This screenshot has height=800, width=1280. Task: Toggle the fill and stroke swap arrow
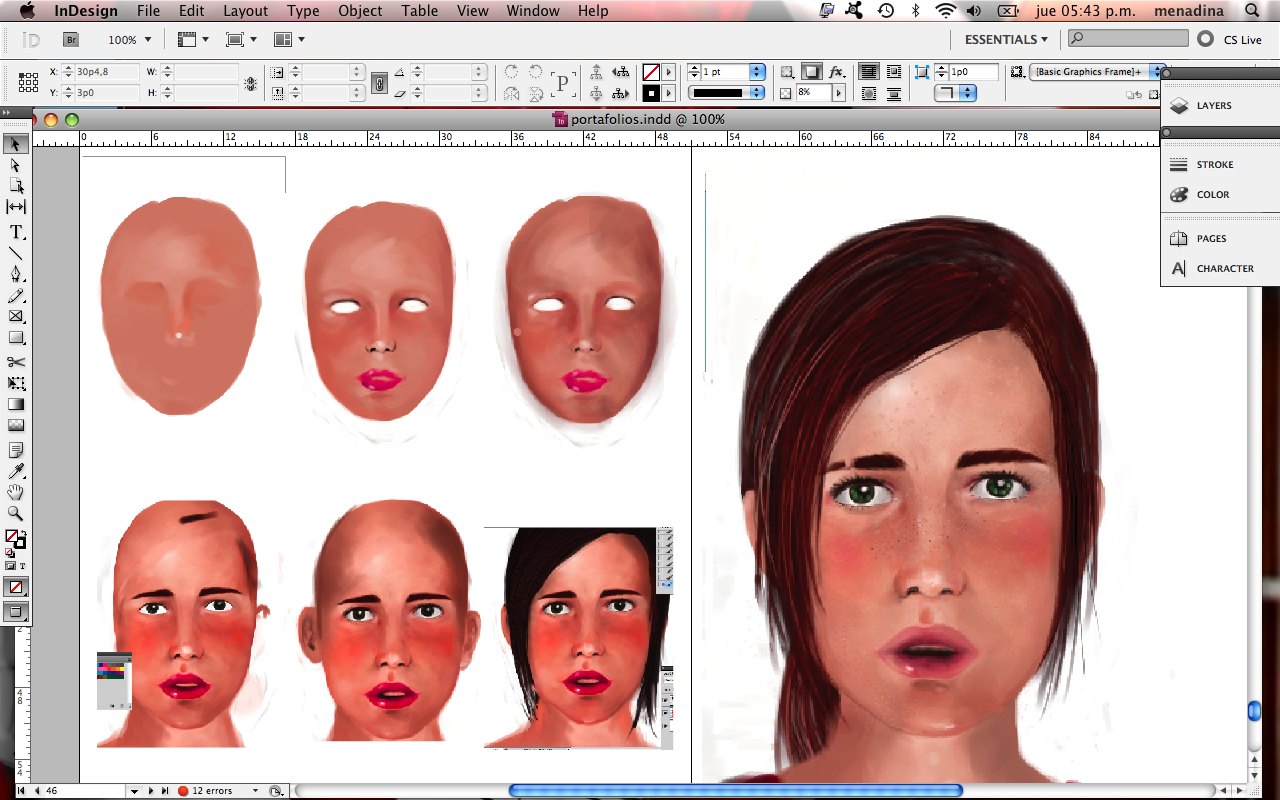point(22,534)
